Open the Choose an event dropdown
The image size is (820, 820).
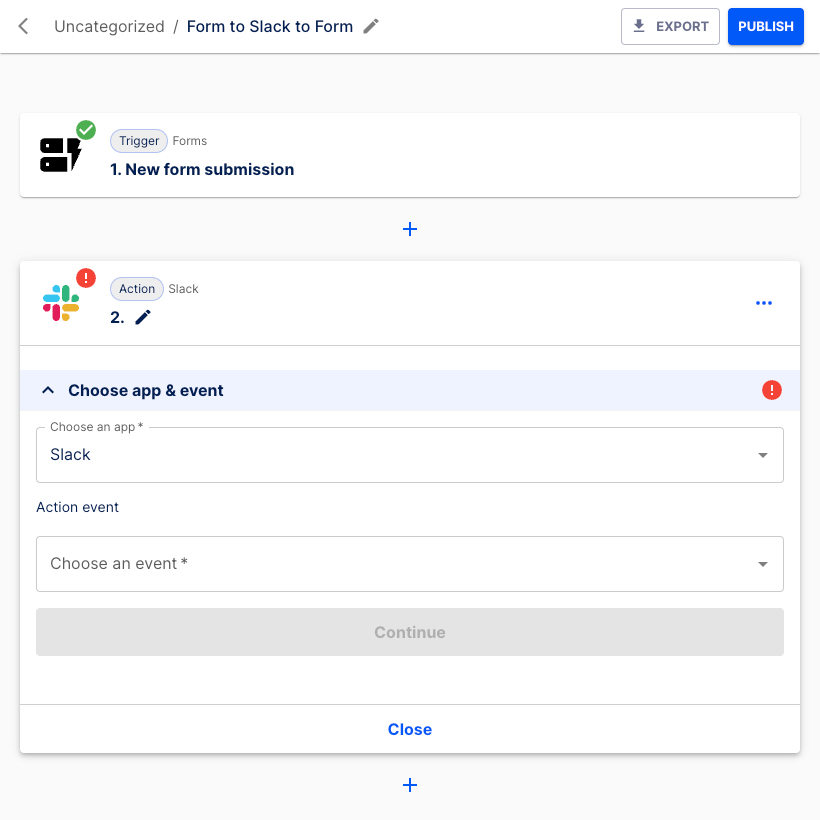pyautogui.click(x=409, y=564)
